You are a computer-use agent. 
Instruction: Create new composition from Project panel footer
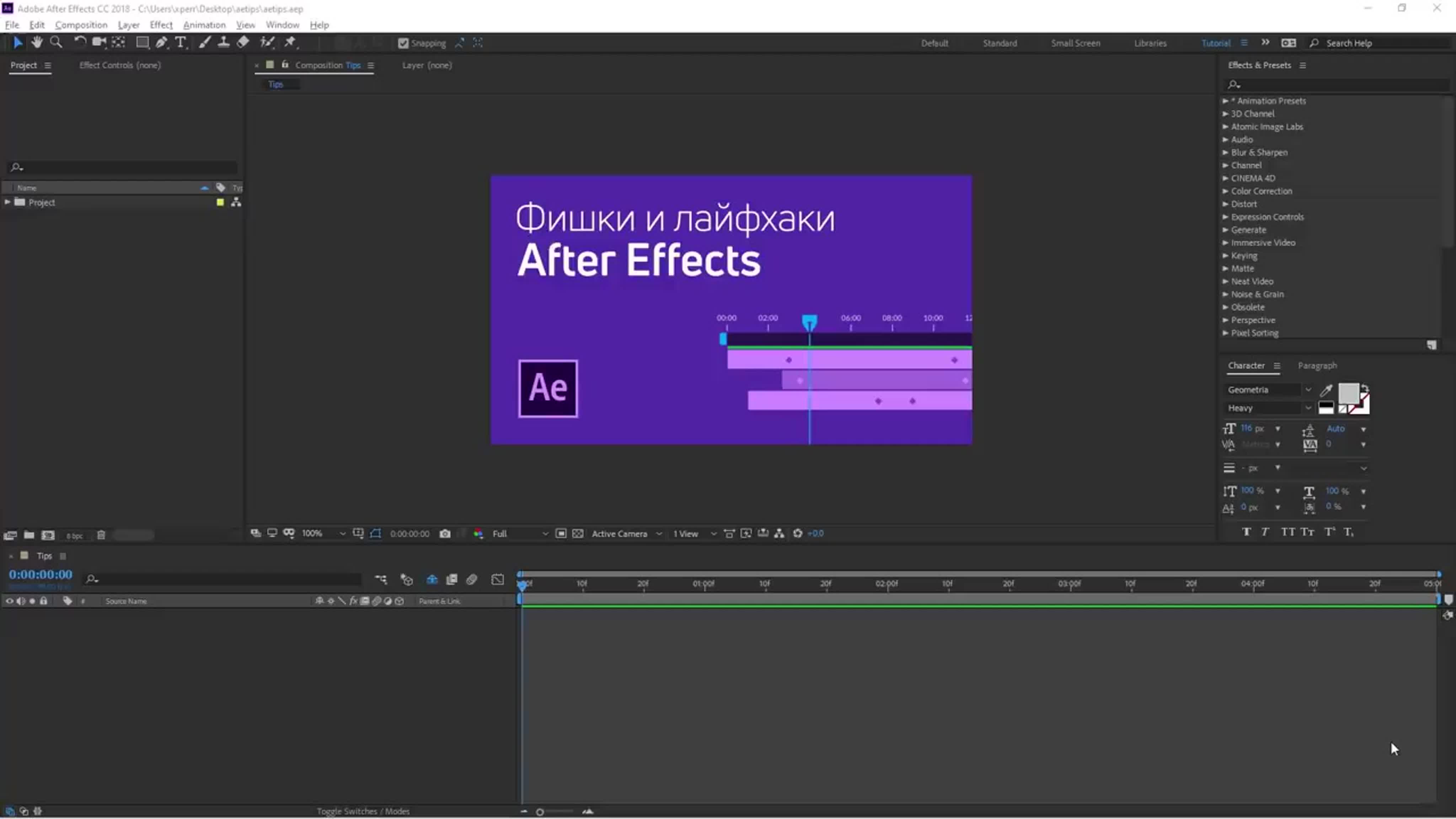point(48,535)
